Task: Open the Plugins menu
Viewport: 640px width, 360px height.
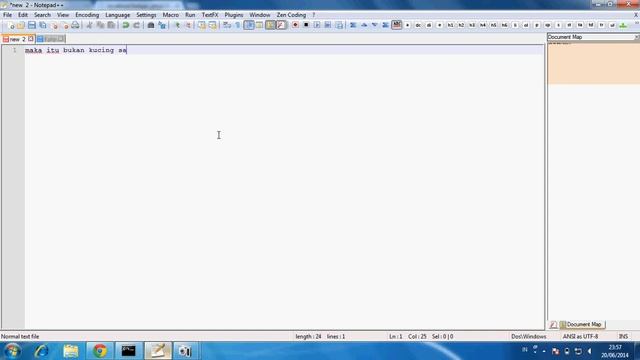Action: coord(233,15)
